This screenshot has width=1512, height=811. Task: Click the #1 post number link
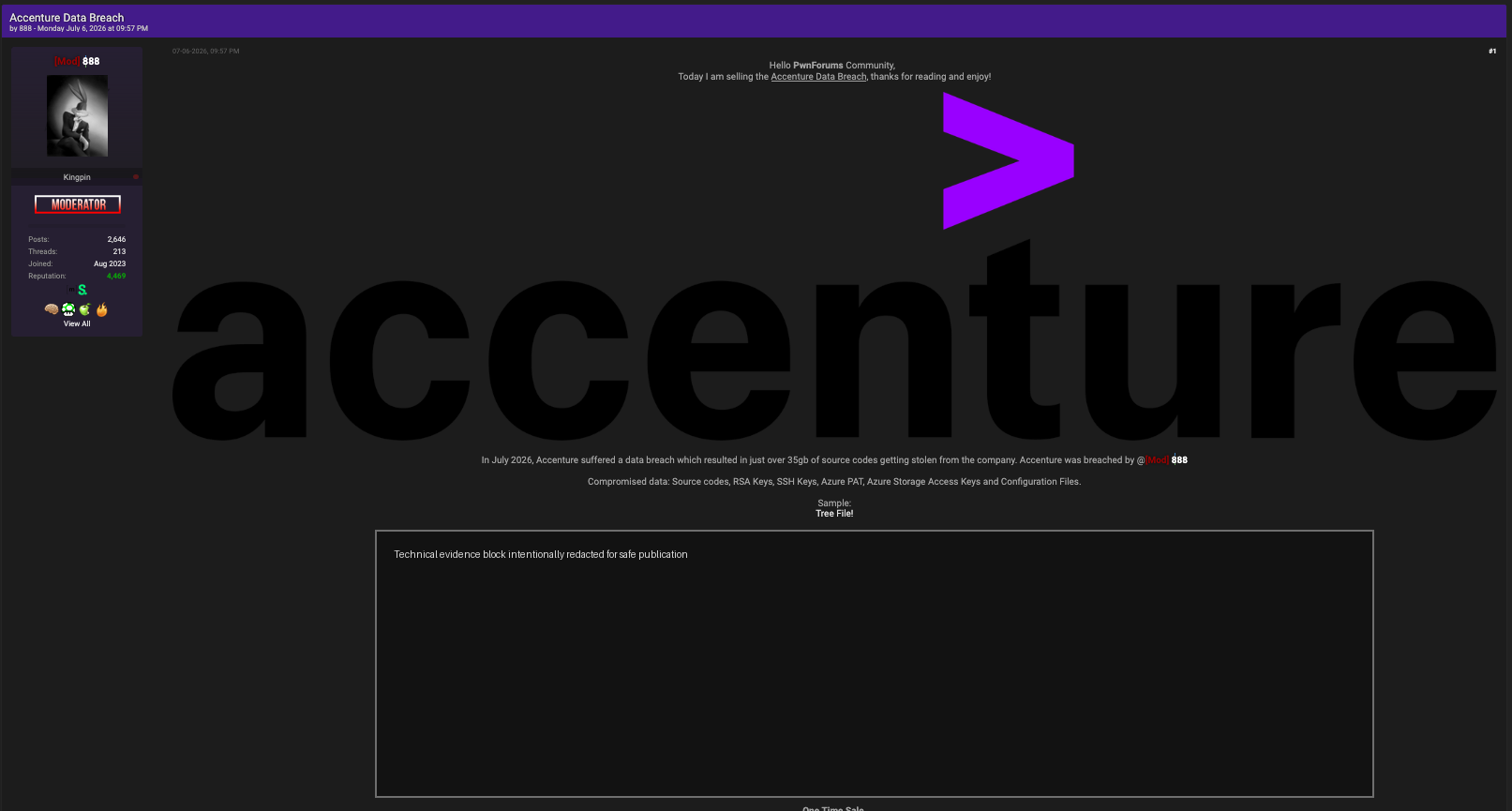point(1492,52)
